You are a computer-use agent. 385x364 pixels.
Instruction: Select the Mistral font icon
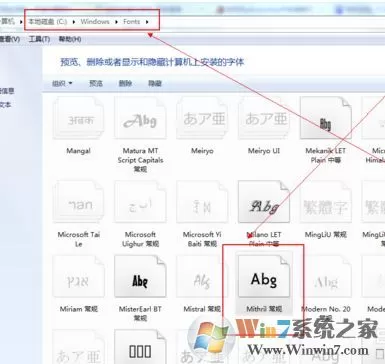(x=202, y=276)
